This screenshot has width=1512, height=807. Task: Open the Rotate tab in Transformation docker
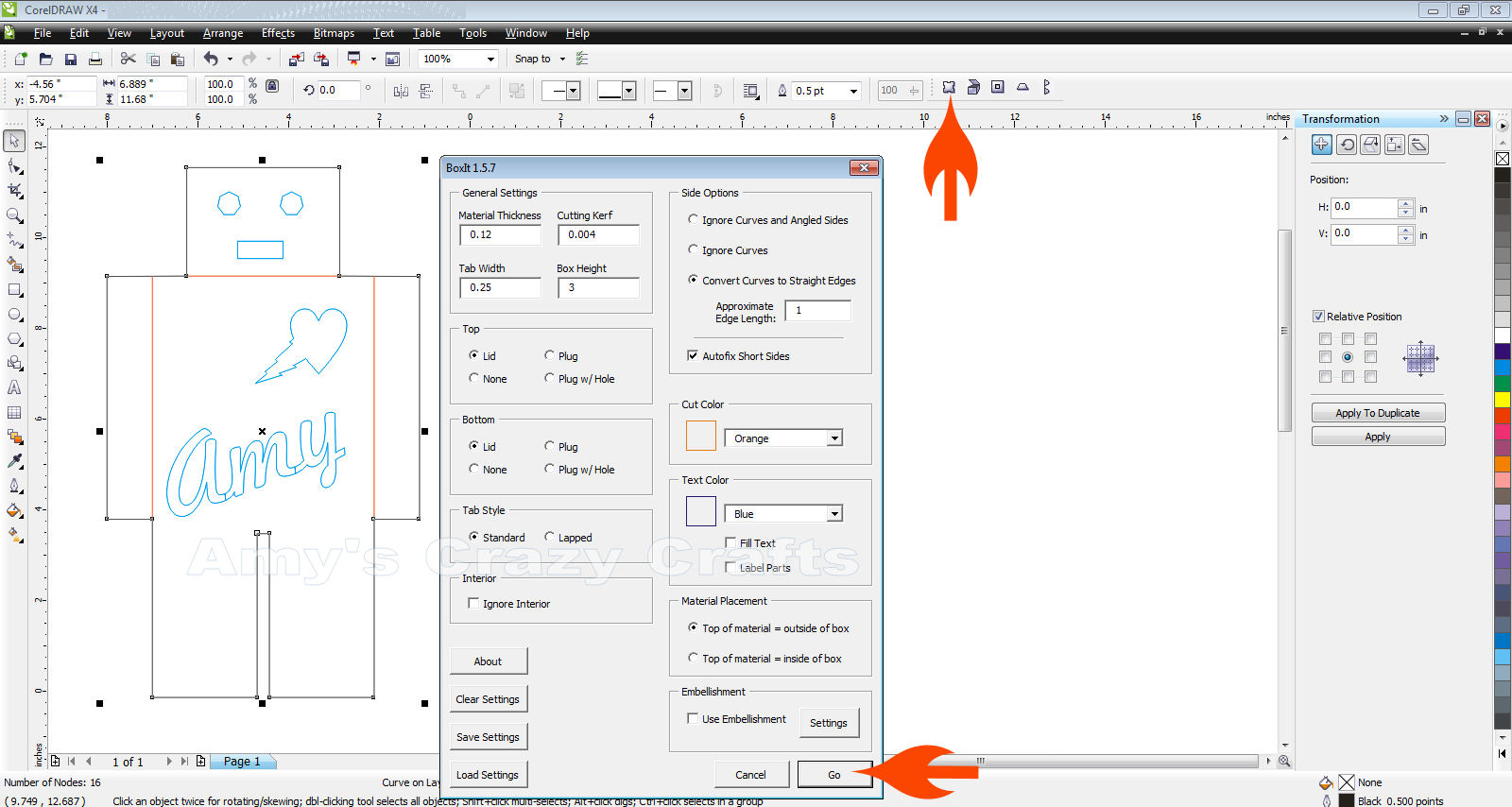(x=1347, y=145)
